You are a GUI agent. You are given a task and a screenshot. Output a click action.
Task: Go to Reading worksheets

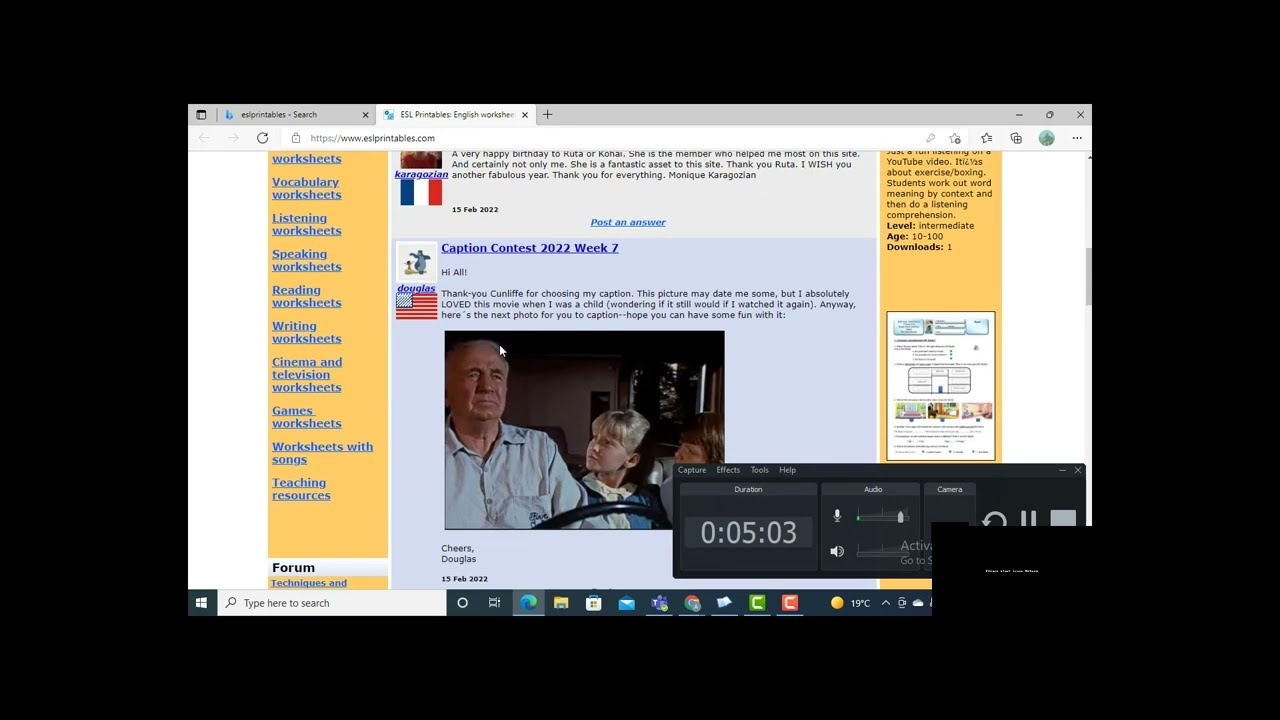[x=306, y=296]
